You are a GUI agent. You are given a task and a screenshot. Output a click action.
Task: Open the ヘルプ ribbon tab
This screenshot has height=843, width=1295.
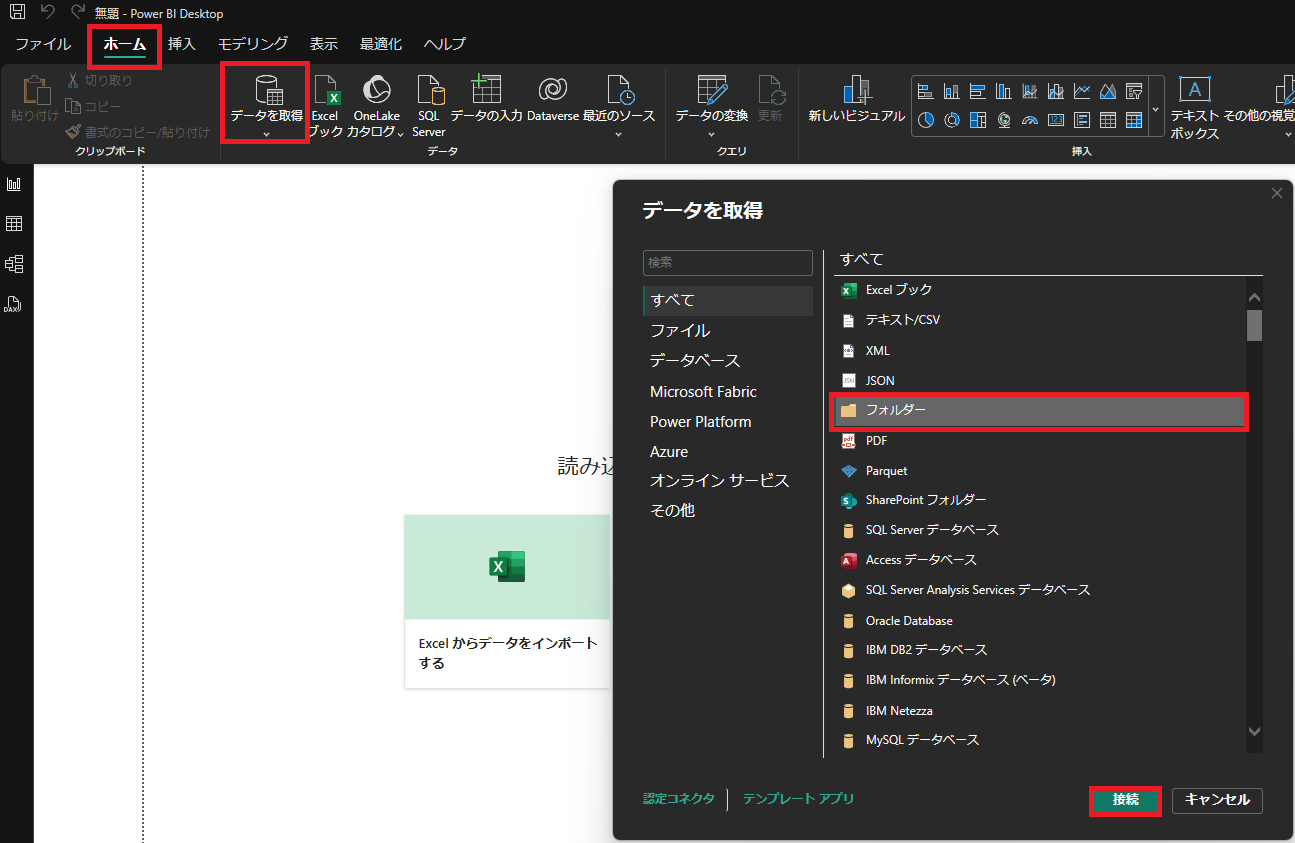[x=444, y=44]
